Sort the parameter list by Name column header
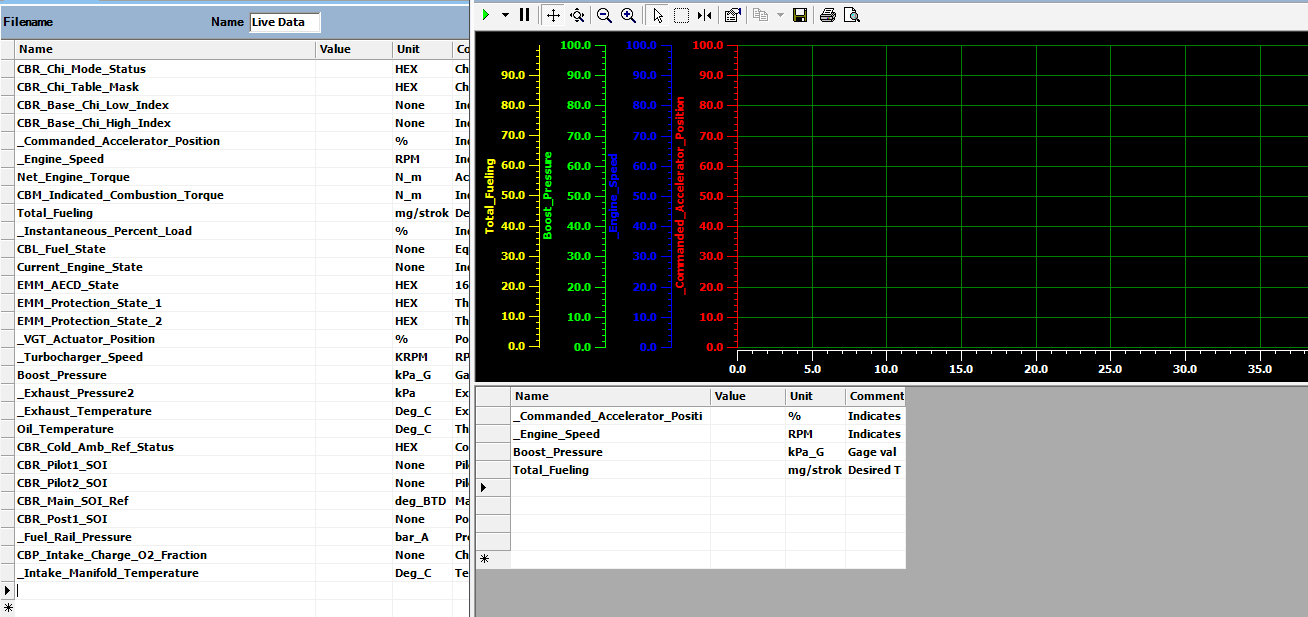Viewport: 1308px width, 617px height. pyautogui.click(x=166, y=49)
